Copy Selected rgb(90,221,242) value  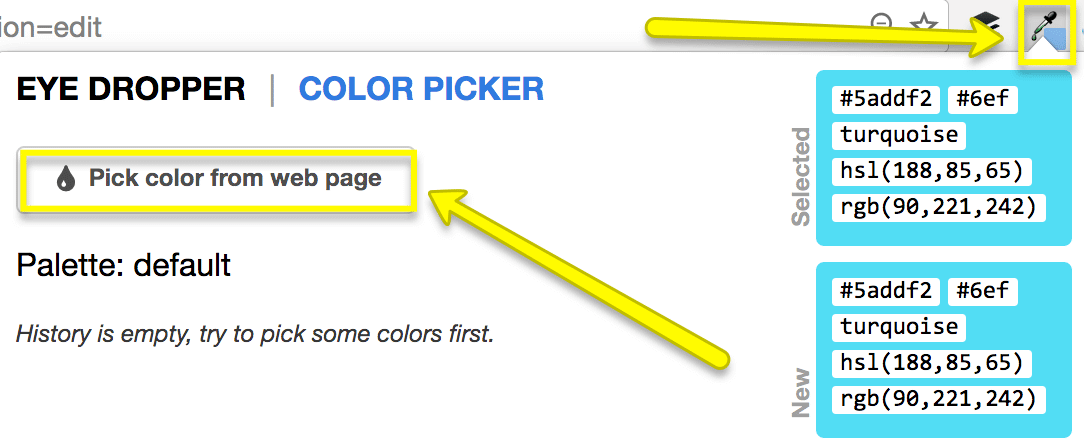tap(938, 207)
